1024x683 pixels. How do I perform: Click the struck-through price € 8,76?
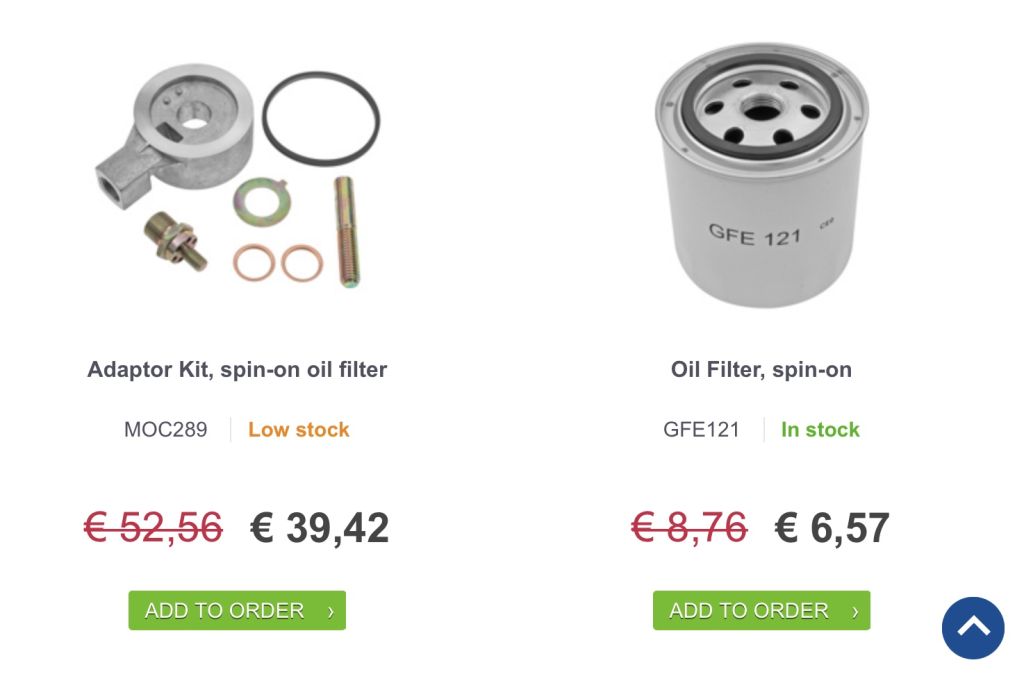pos(689,528)
